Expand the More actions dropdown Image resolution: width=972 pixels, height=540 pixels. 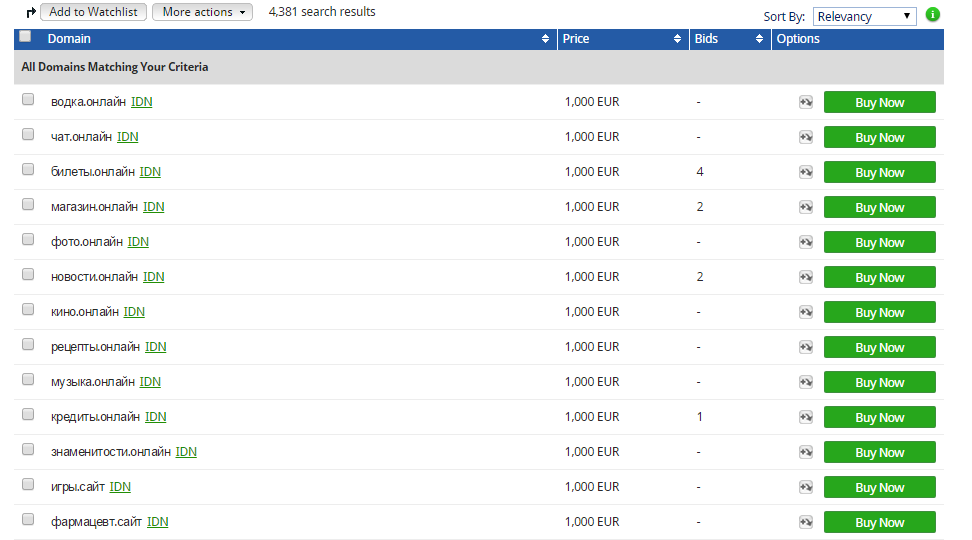click(203, 12)
